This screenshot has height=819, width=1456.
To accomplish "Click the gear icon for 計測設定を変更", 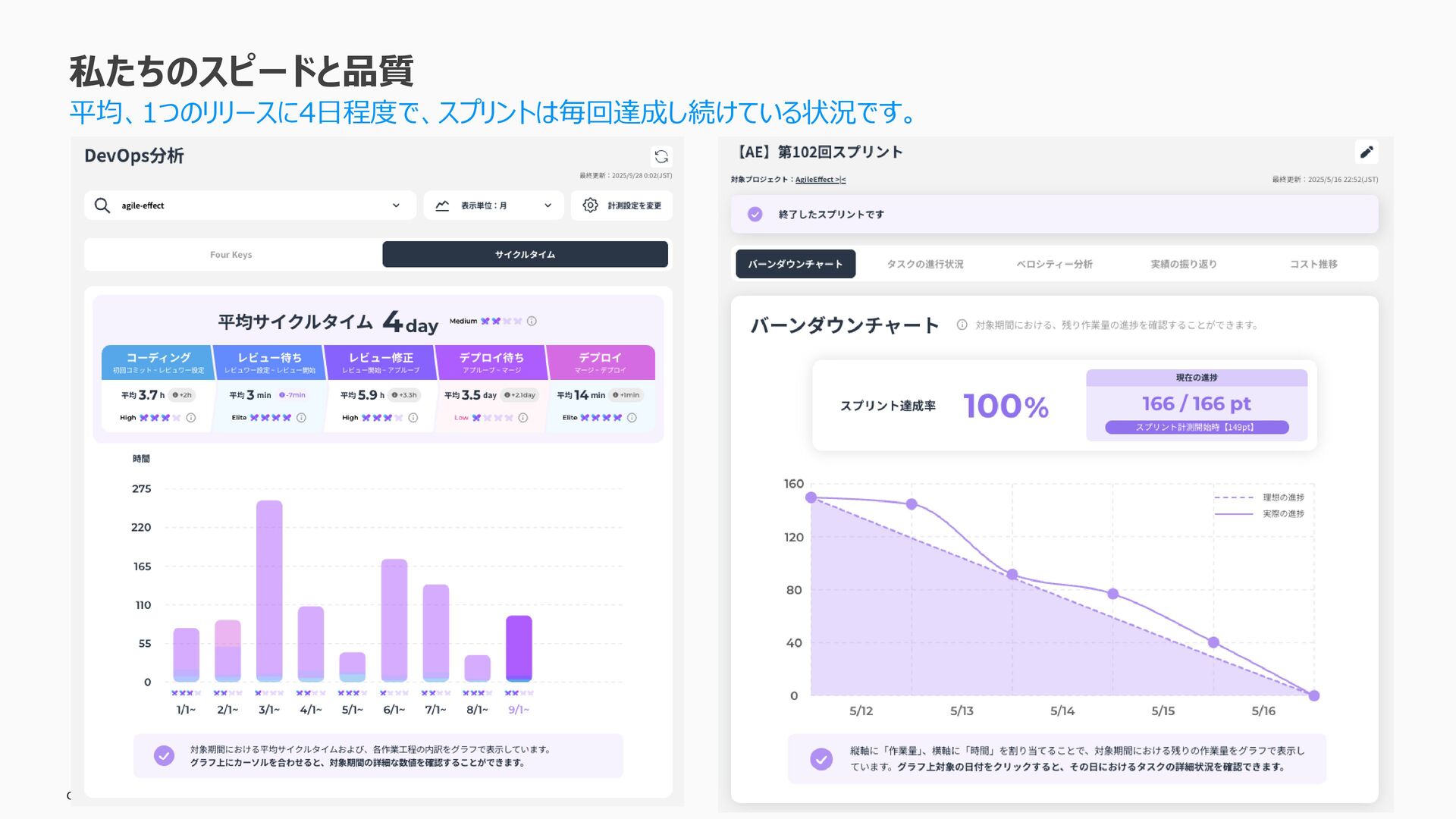I will pyautogui.click(x=591, y=206).
